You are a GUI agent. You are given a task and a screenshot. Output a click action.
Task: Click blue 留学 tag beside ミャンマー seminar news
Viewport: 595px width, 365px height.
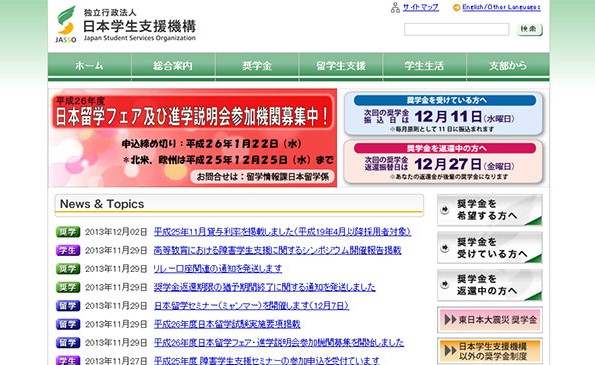(68, 306)
